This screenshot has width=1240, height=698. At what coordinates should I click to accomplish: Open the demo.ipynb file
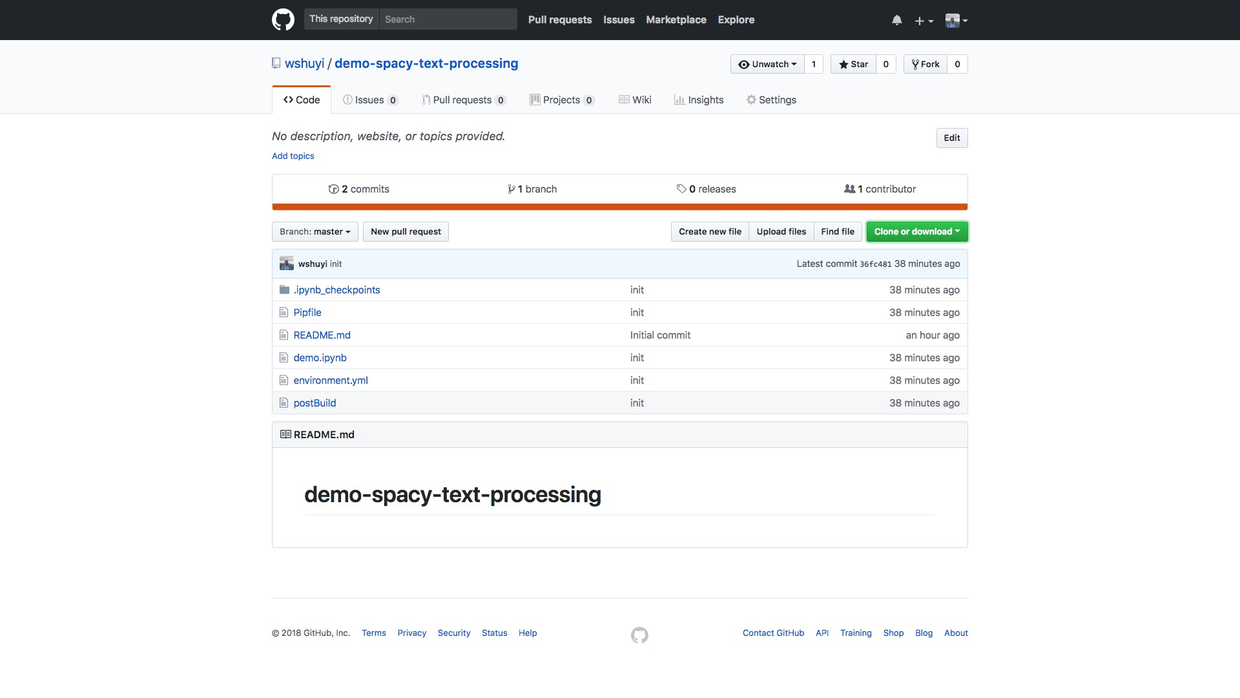coord(320,358)
